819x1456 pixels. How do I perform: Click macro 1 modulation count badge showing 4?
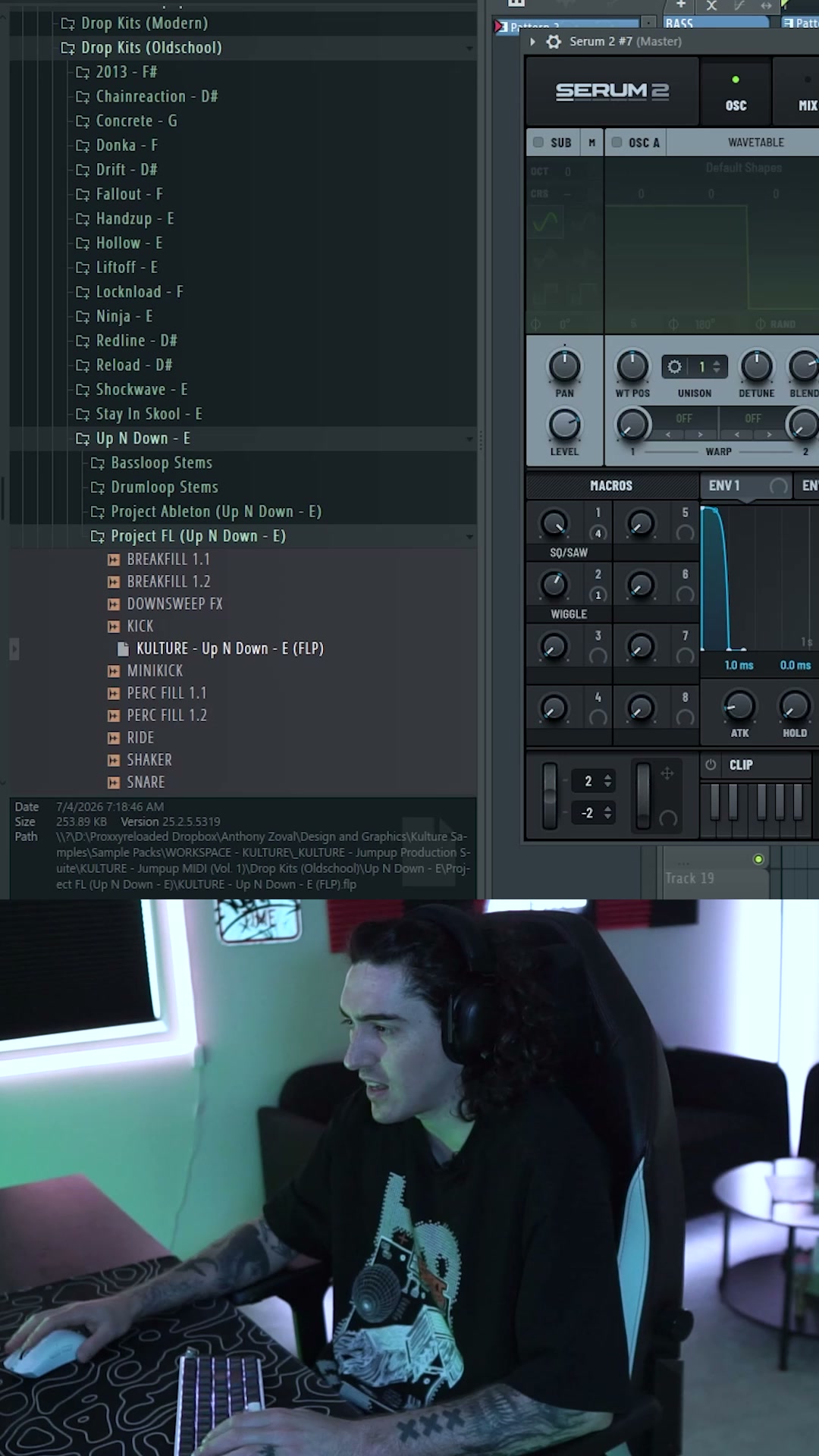(x=598, y=534)
